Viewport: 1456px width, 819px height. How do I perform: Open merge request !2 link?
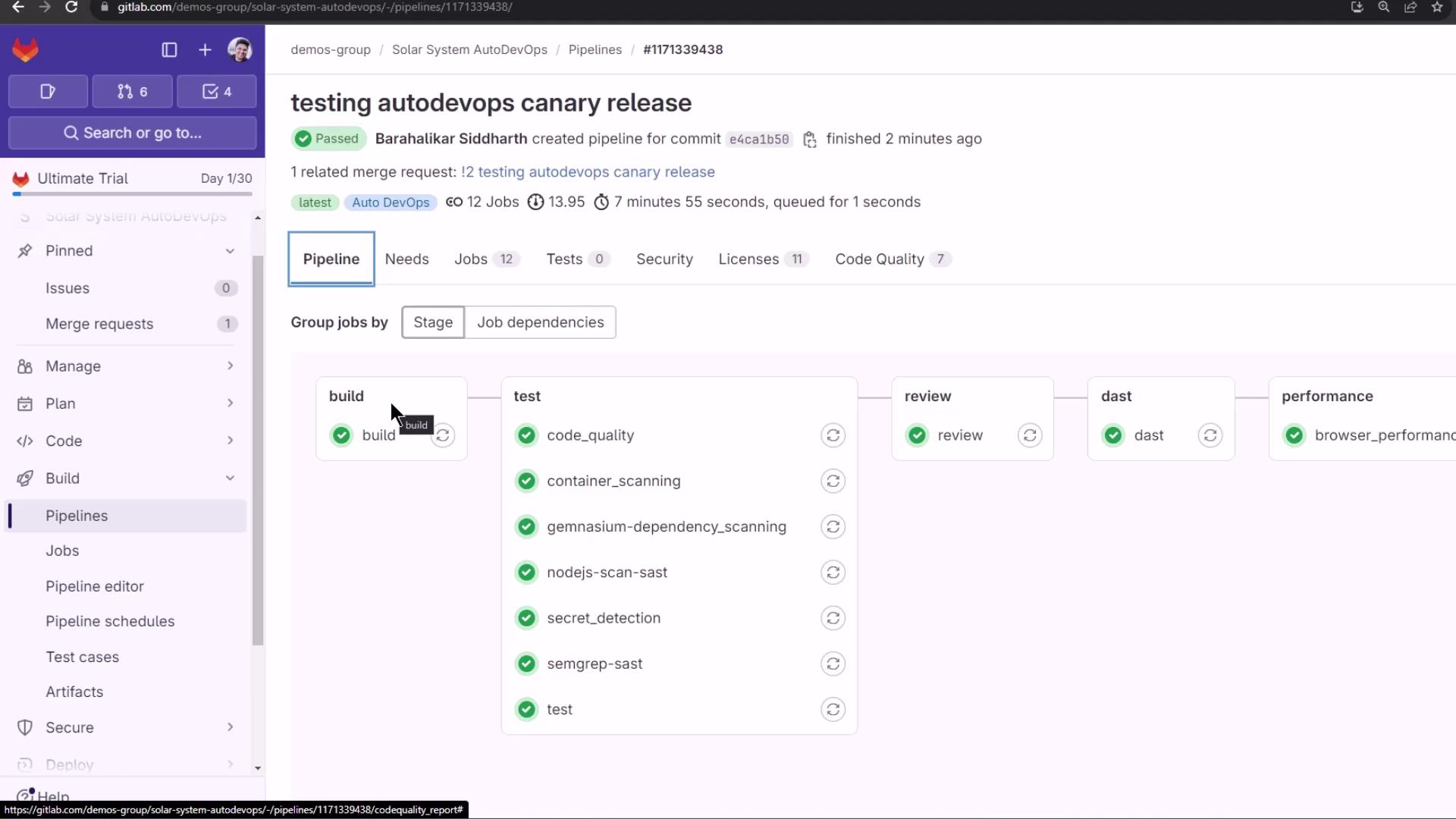click(x=588, y=172)
